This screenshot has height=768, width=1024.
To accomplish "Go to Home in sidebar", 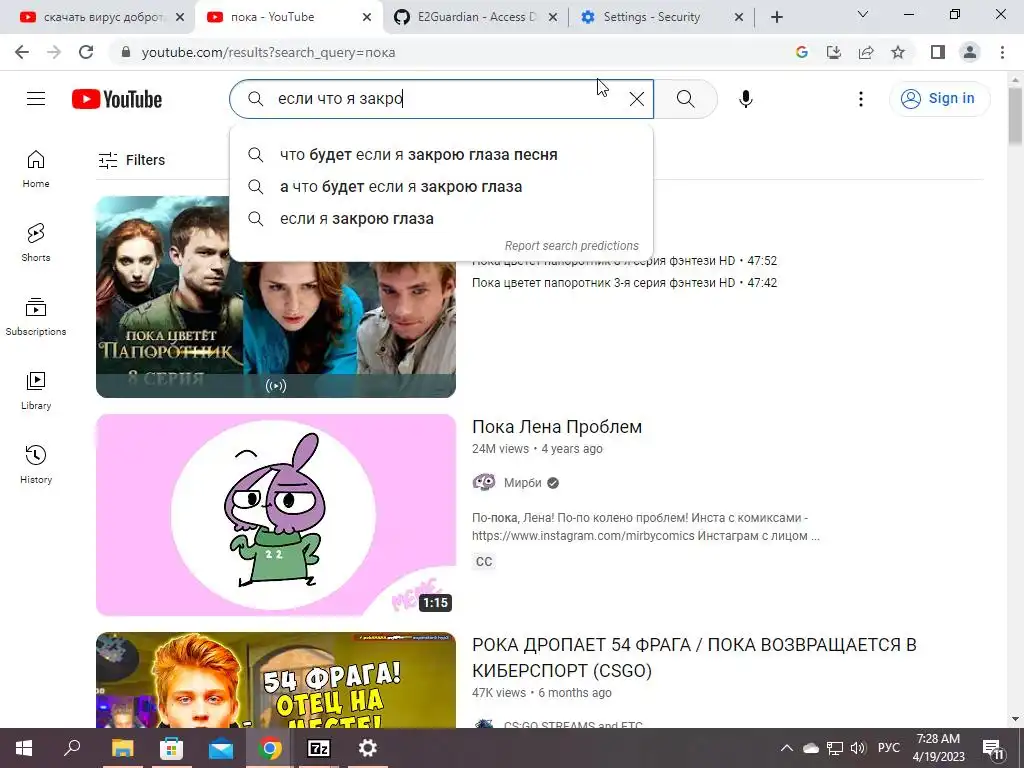I will [x=36, y=169].
